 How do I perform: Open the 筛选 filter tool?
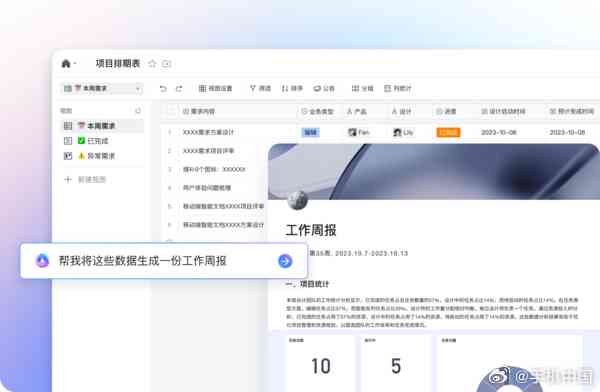click(260, 88)
